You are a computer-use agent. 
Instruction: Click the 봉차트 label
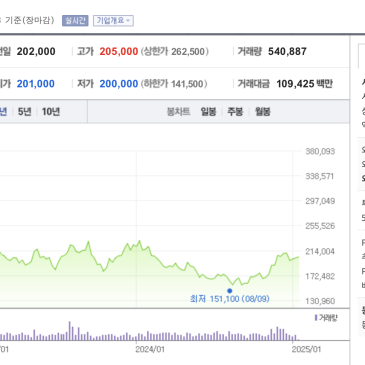pos(178,112)
